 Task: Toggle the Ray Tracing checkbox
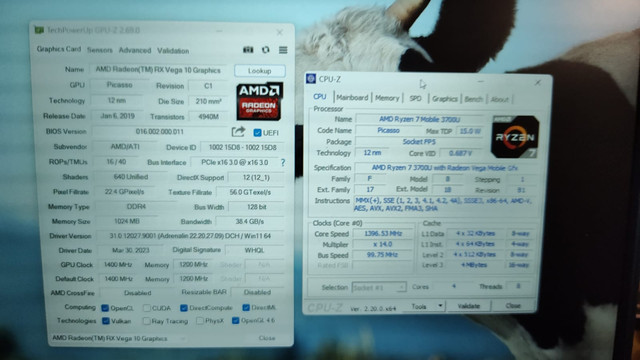(x=147, y=321)
